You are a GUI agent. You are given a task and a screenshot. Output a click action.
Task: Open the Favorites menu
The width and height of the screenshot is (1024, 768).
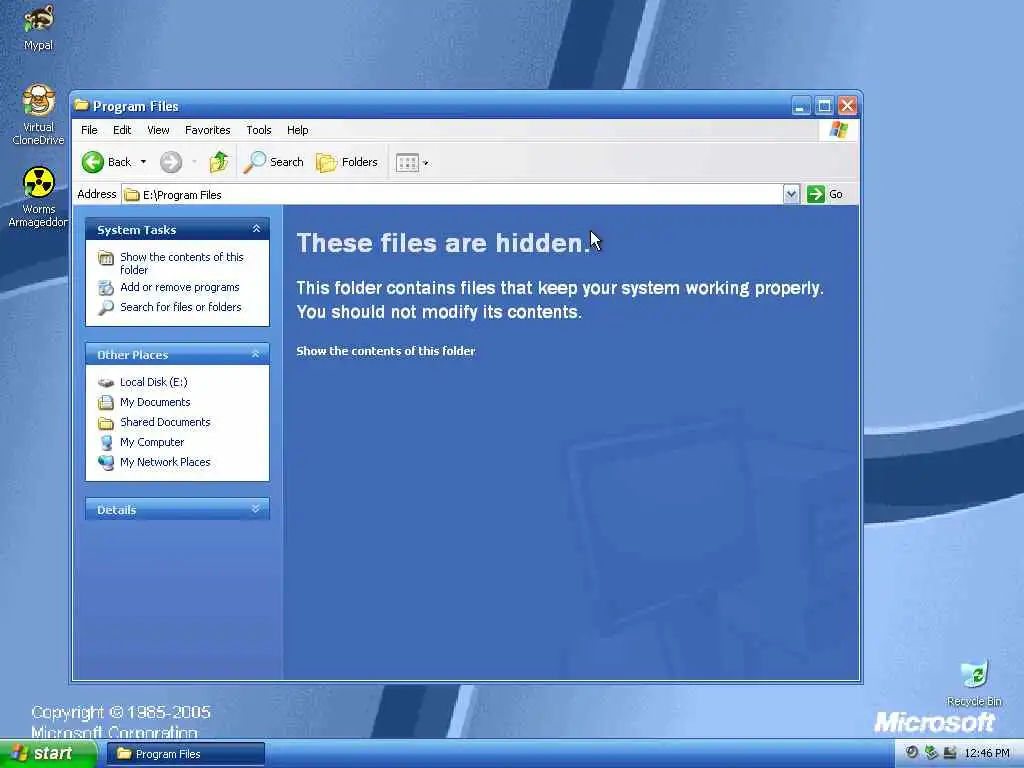pyautogui.click(x=208, y=130)
